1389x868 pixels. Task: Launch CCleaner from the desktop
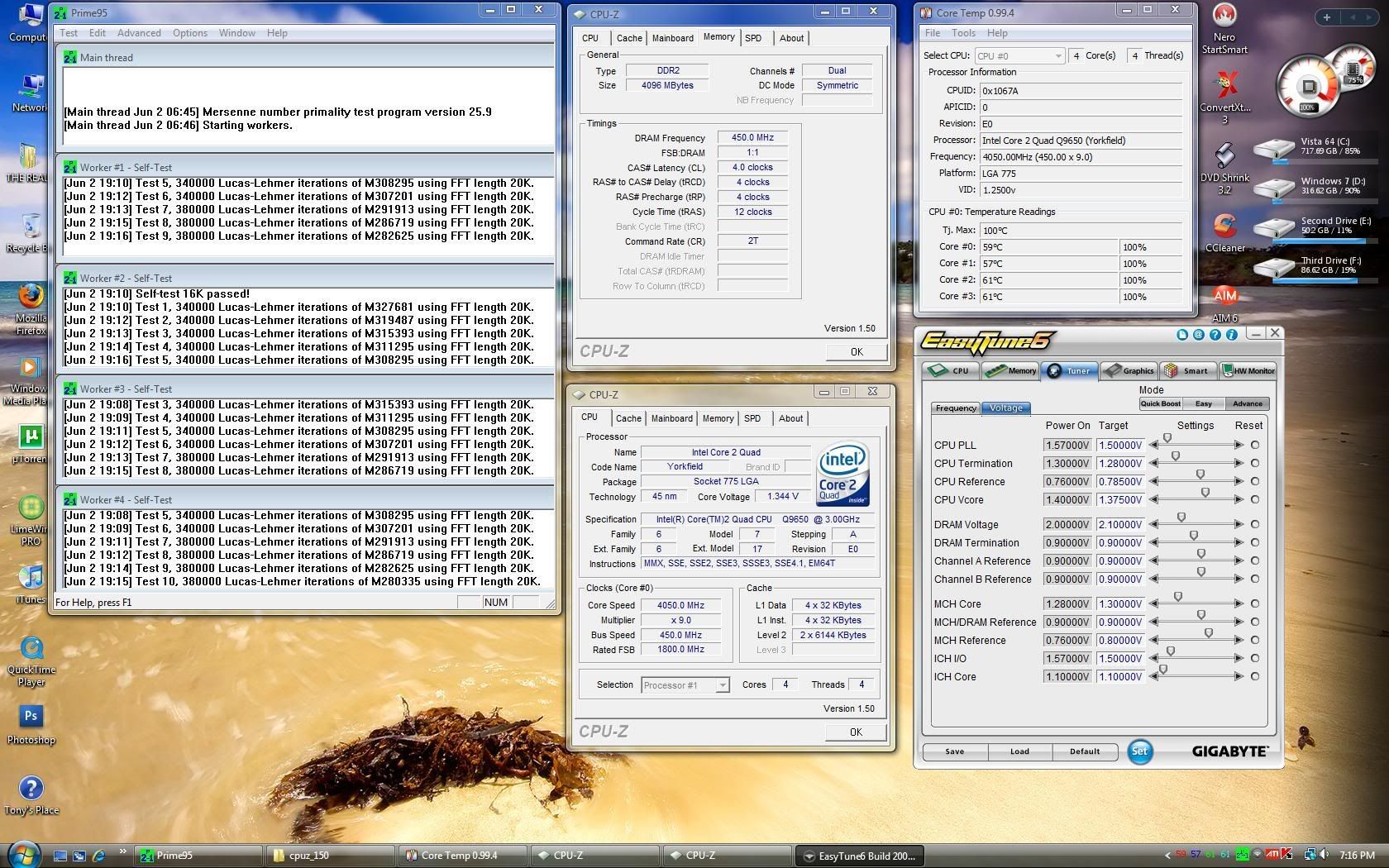[1224, 232]
